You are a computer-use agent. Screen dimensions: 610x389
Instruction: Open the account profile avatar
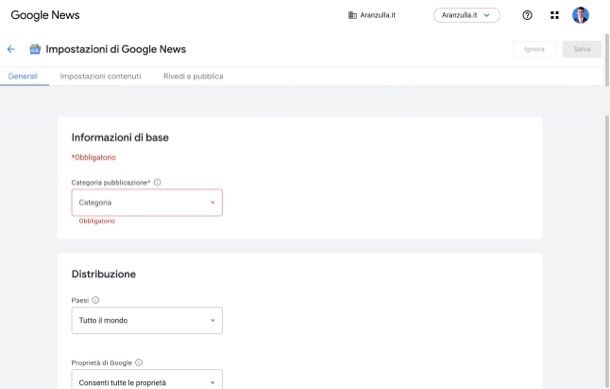(580, 15)
